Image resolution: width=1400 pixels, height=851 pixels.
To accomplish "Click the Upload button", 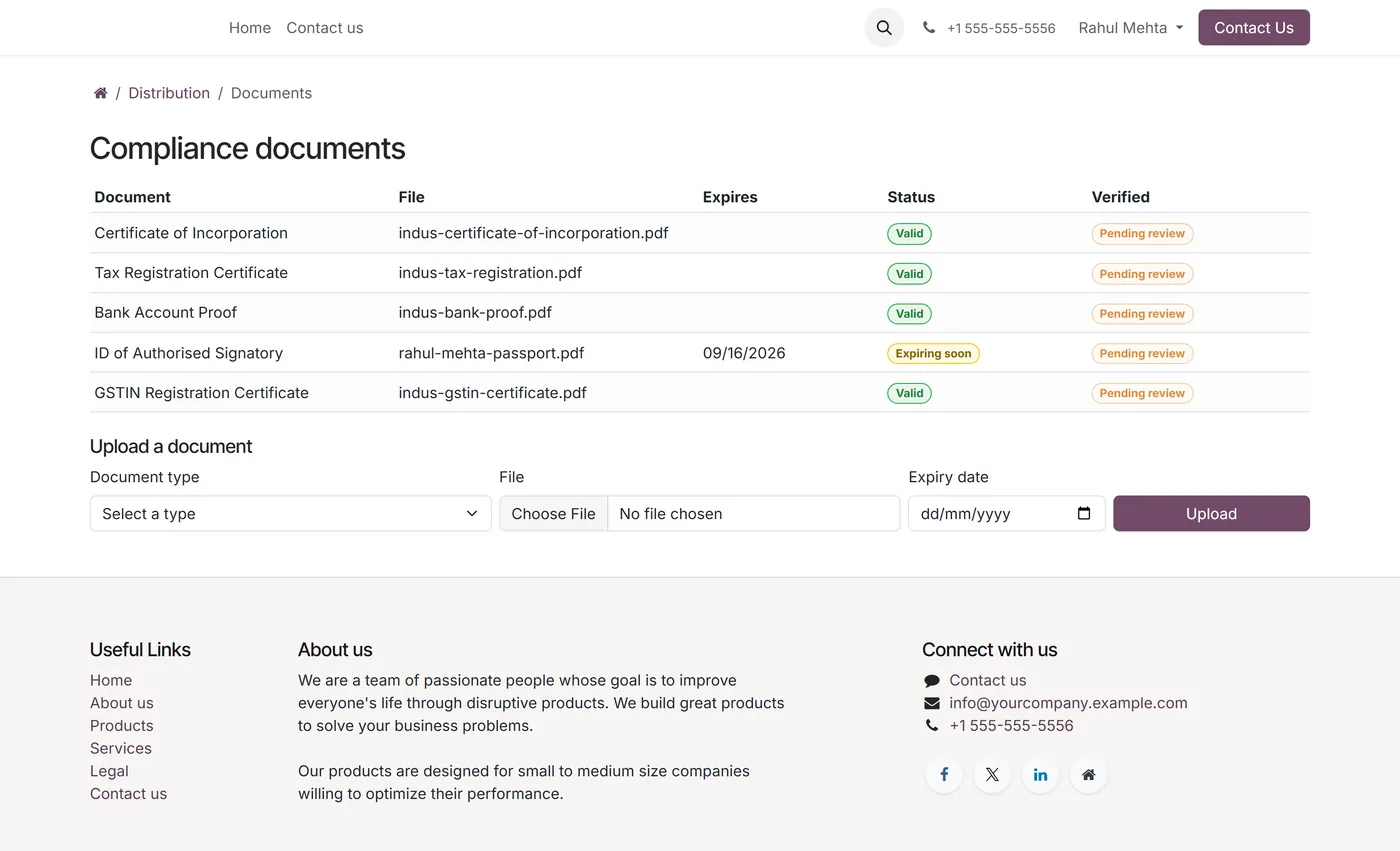I will pyautogui.click(x=1211, y=514).
